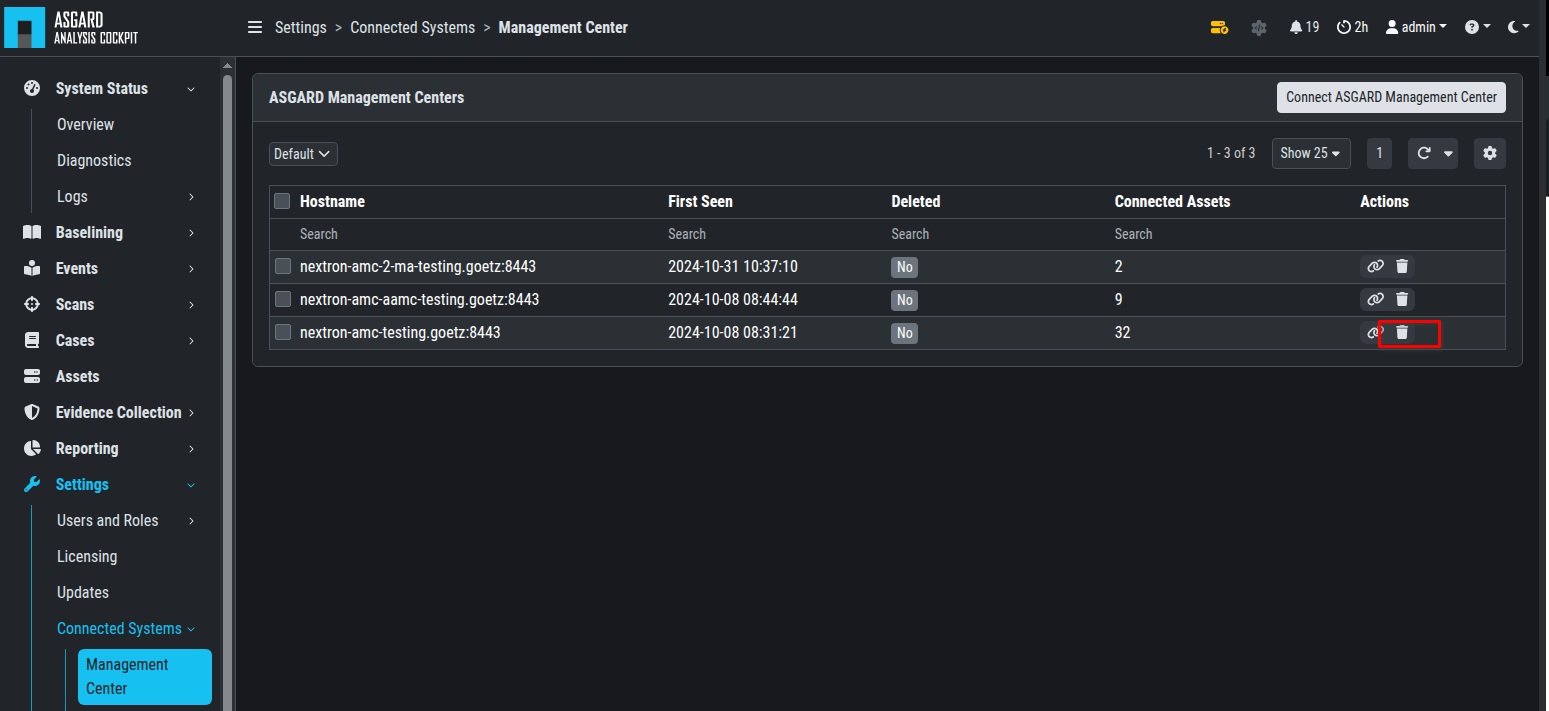Click the refresh table icon
1549x711 pixels.
point(1423,153)
